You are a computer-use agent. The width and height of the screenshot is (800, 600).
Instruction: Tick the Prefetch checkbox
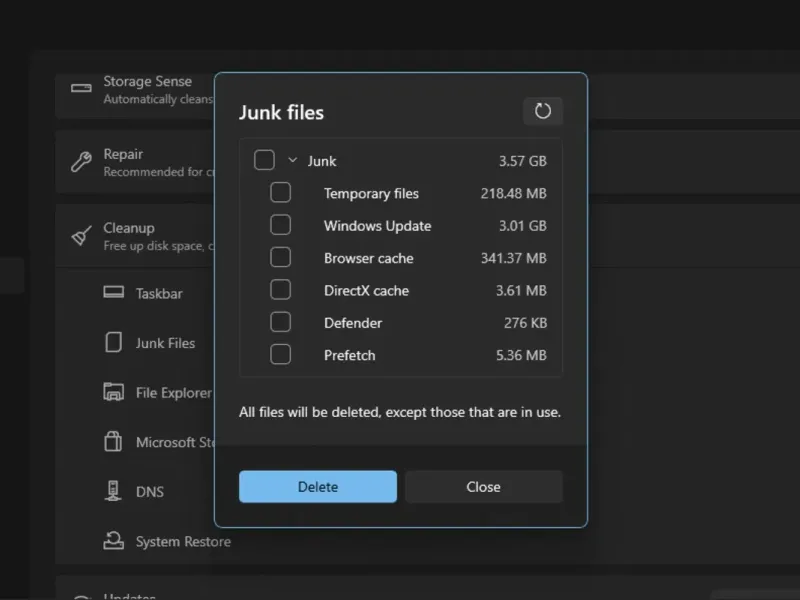(x=281, y=355)
